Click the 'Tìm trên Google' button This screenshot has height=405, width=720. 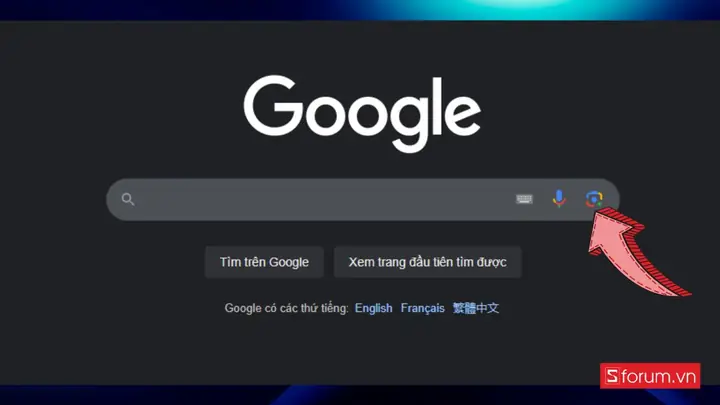(x=264, y=262)
